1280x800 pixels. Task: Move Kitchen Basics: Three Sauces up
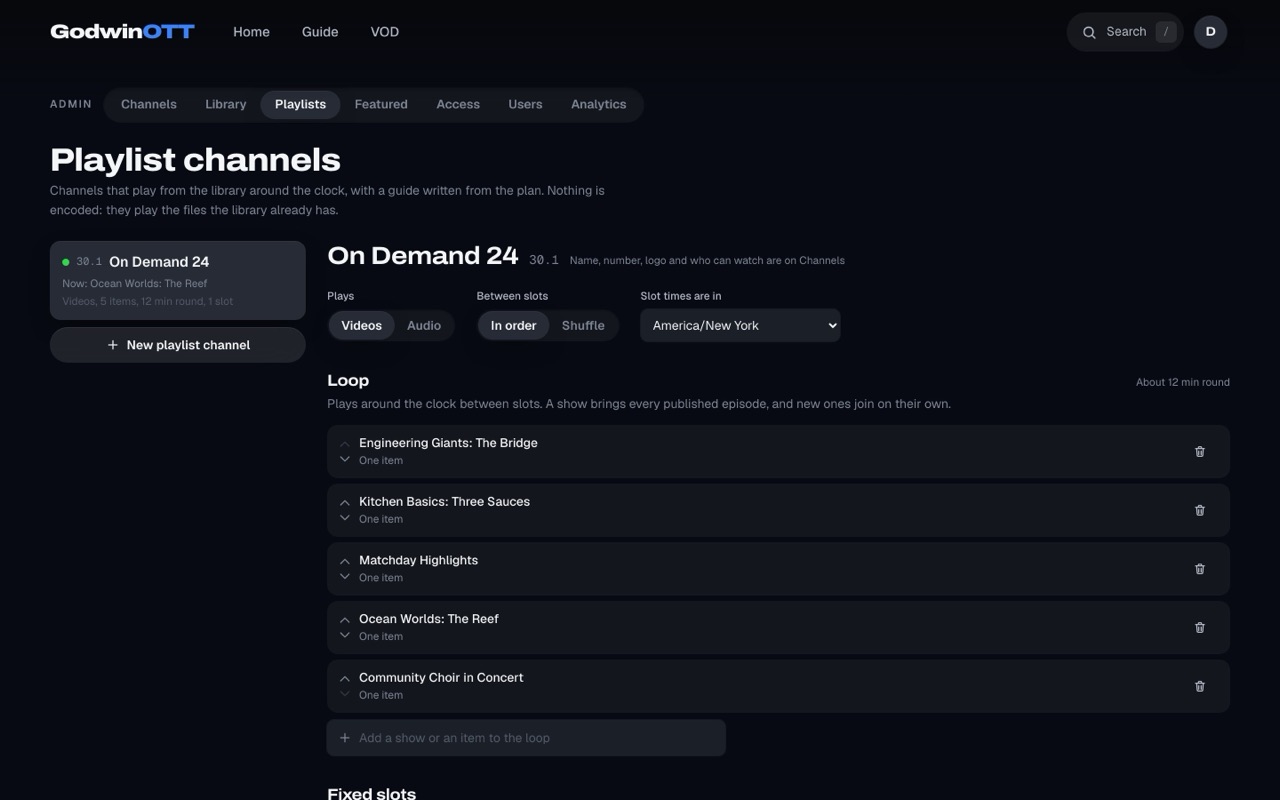[344, 502]
